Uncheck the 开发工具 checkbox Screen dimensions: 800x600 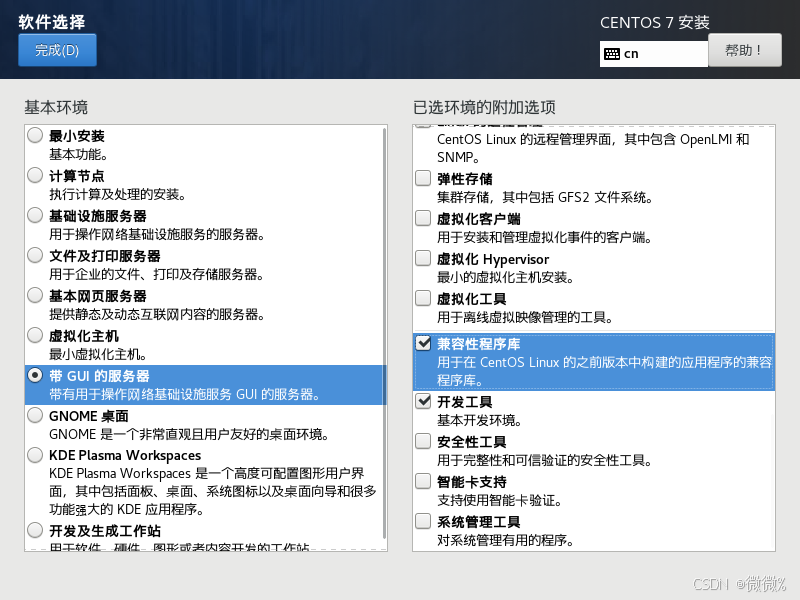(423, 401)
